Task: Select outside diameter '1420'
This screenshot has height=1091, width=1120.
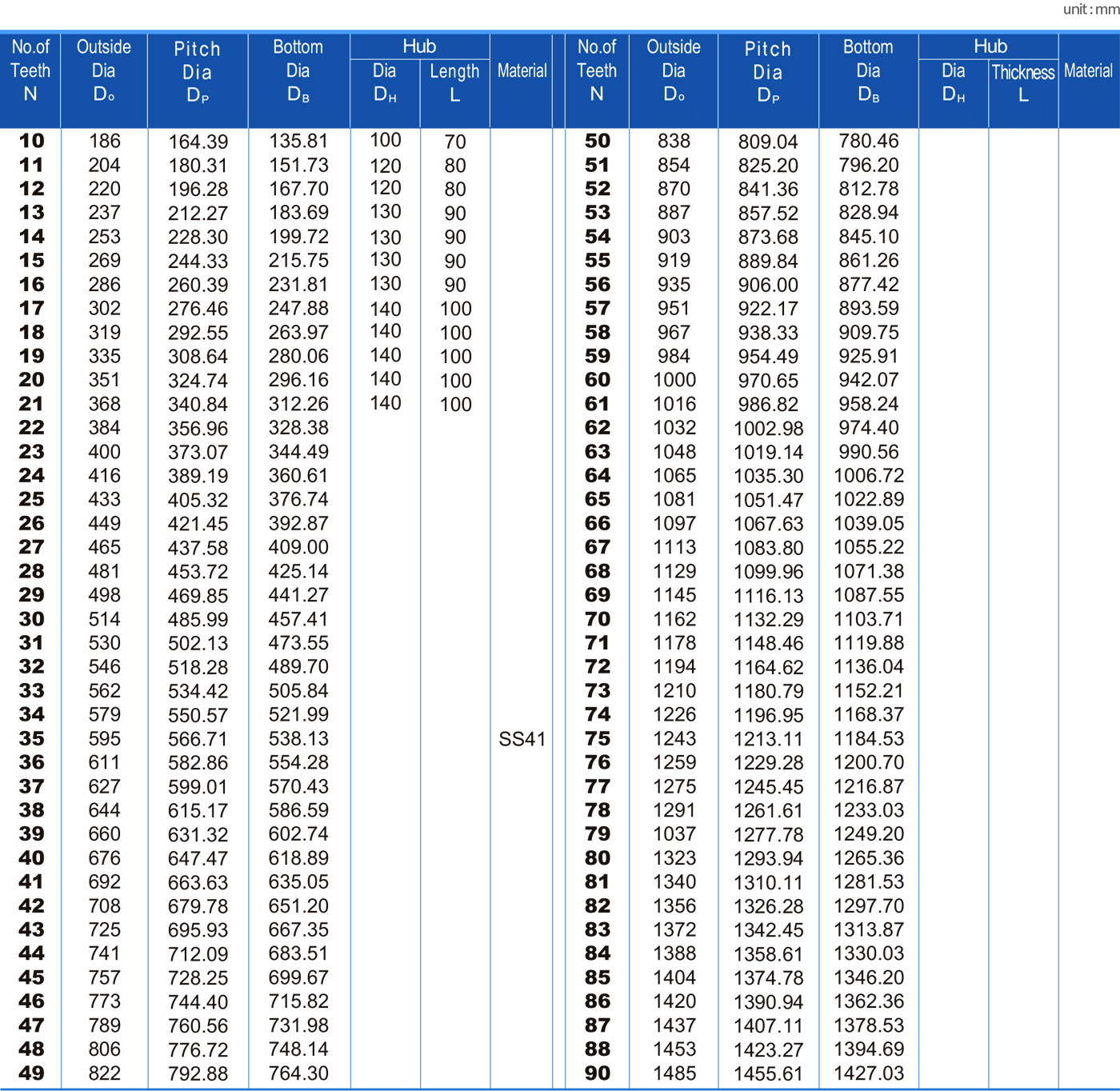Action: [x=674, y=1001]
